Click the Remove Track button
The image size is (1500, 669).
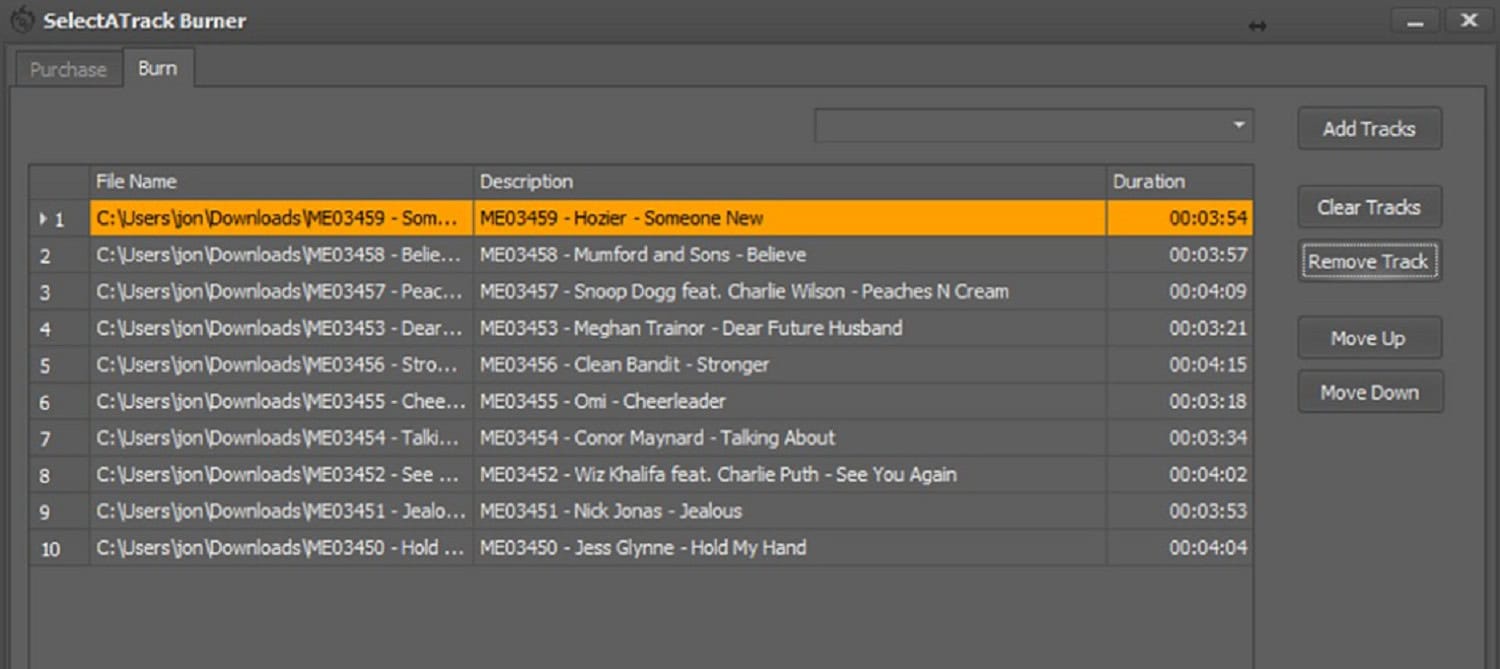(1369, 261)
